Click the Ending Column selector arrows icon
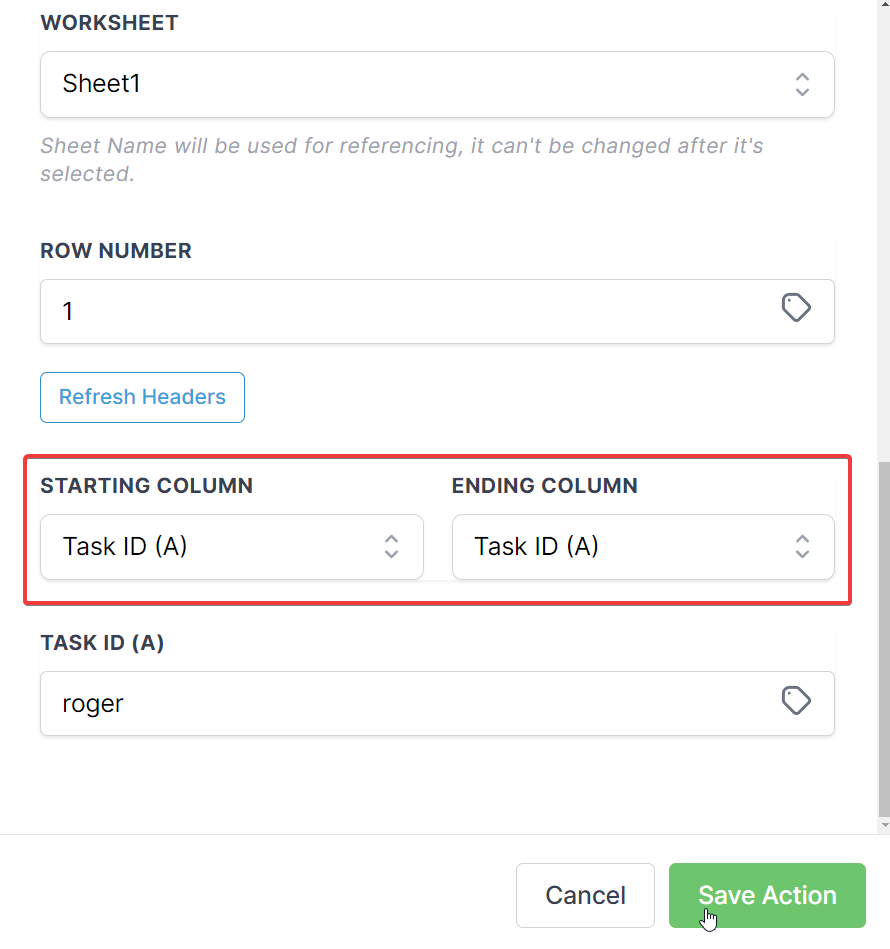The width and height of the screenshot is (890, 949). pos(802,546)
